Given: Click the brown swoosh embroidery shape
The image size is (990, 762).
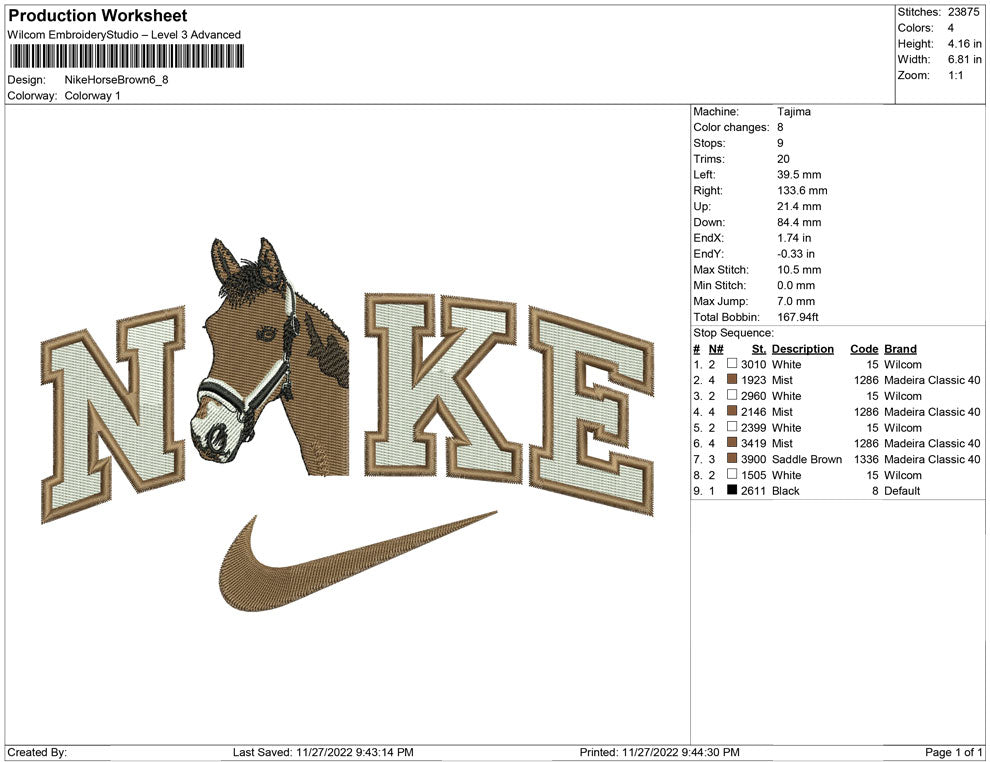Looking at the screenshot, I should [357, 561].
